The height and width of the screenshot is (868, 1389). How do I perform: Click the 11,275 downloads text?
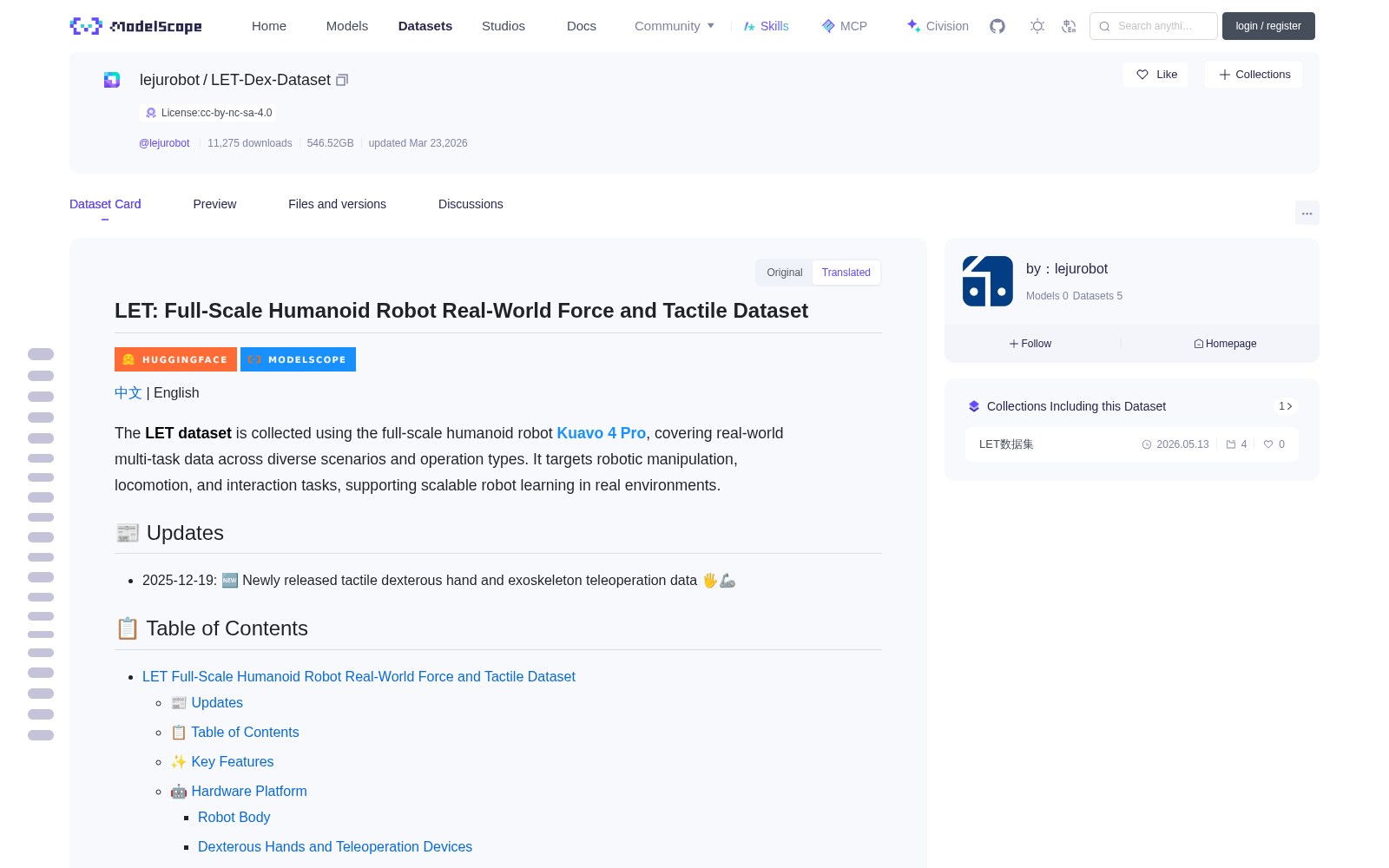(250, 143)
